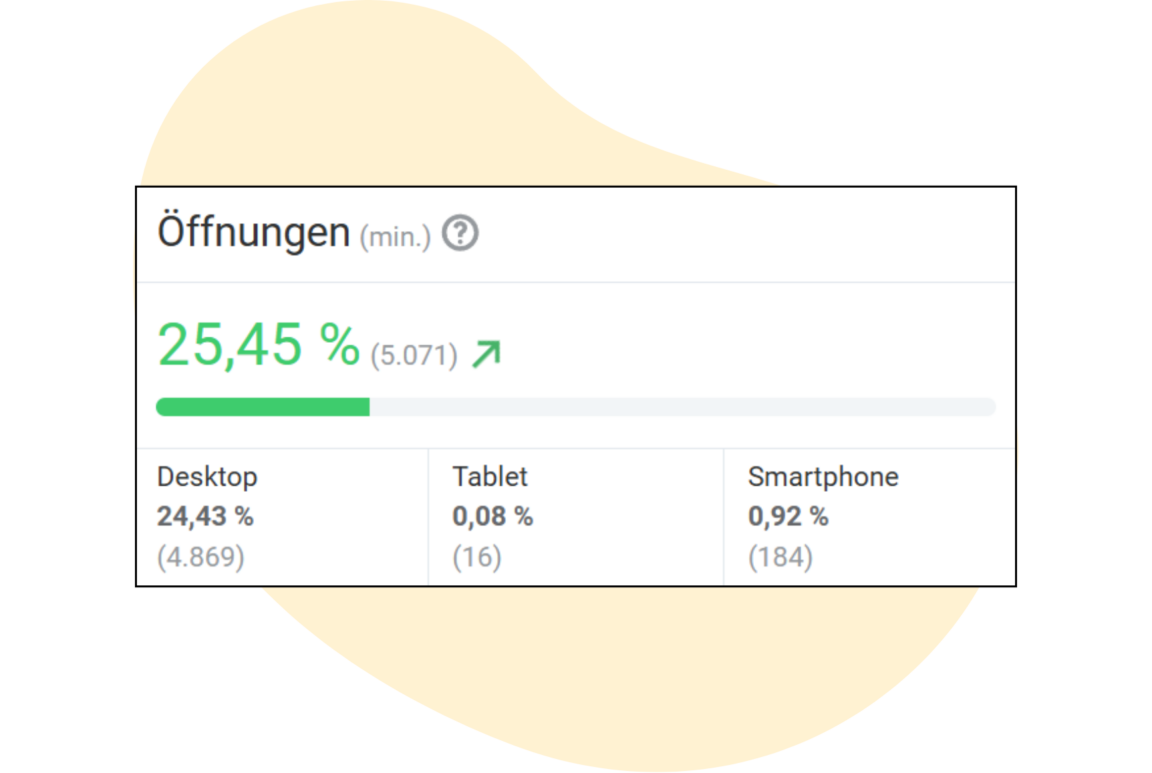Screen dimensions: 1152x773
Task: Click the Öffnungen heading
Action: point(253,233)
